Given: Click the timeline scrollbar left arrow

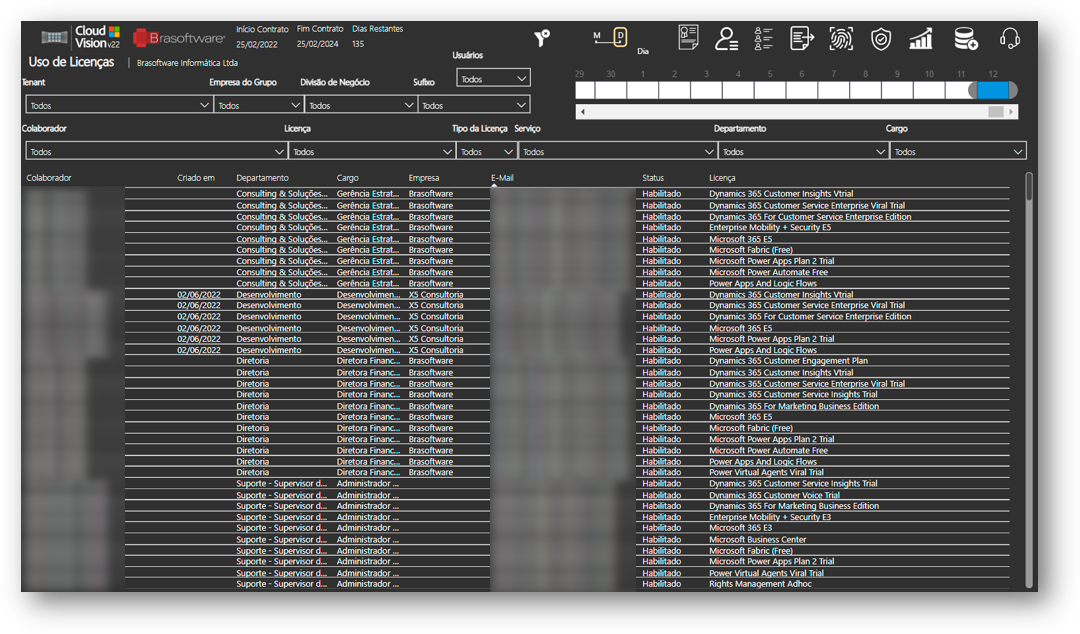Looking at the screenshot, I should 583,112.
